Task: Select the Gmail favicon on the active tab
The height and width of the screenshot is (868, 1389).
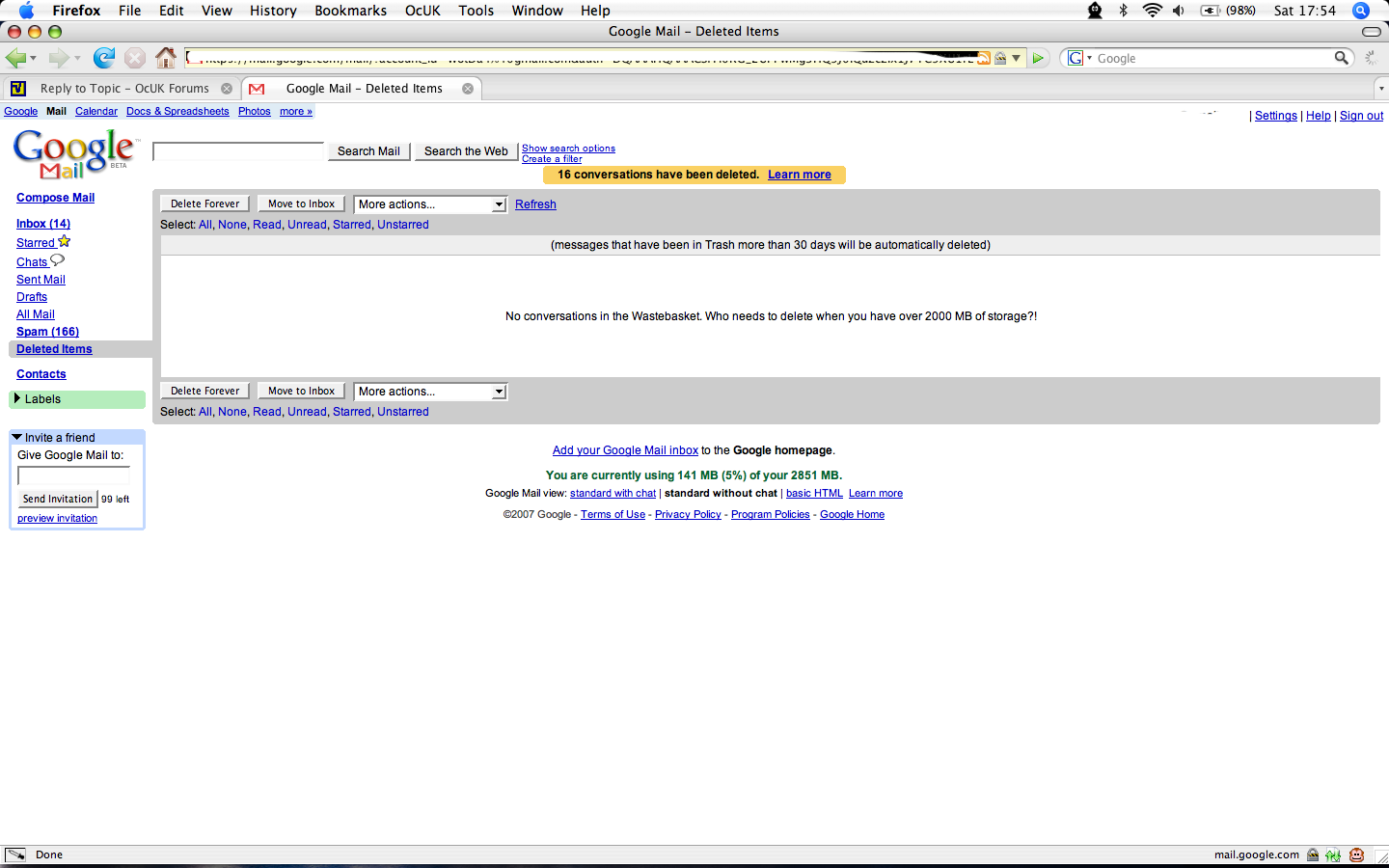Action: (257, 89)
